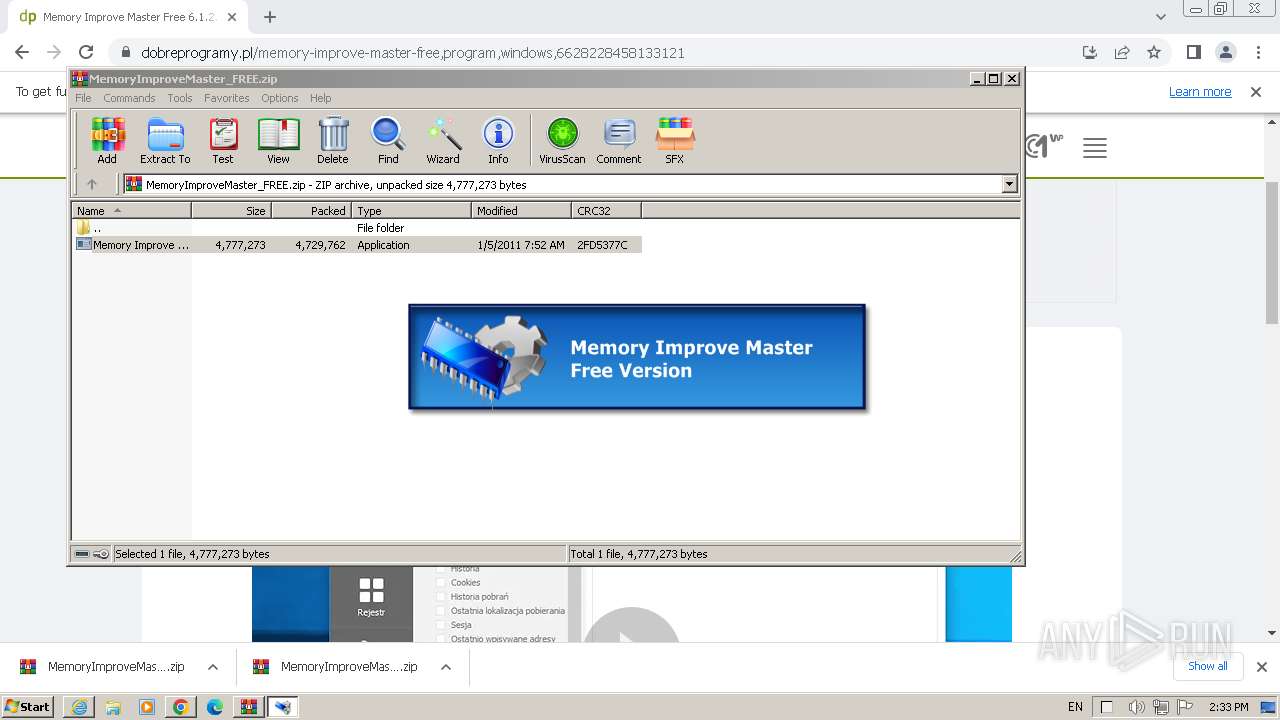Check the Historia pobrań checkbox
Screen dimensions: 1280x720
click(x=441, y=597)
